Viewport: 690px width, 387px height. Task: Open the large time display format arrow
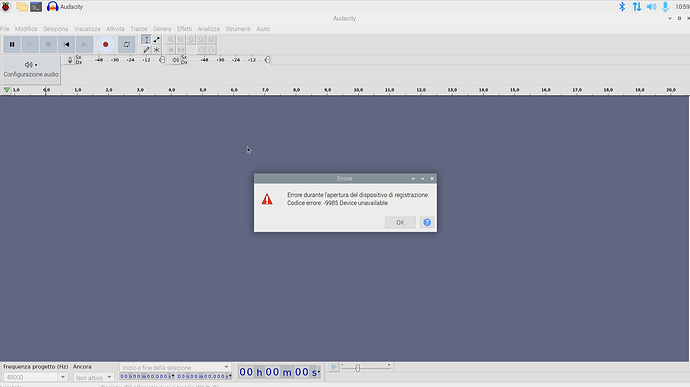[x=319, y=372]
